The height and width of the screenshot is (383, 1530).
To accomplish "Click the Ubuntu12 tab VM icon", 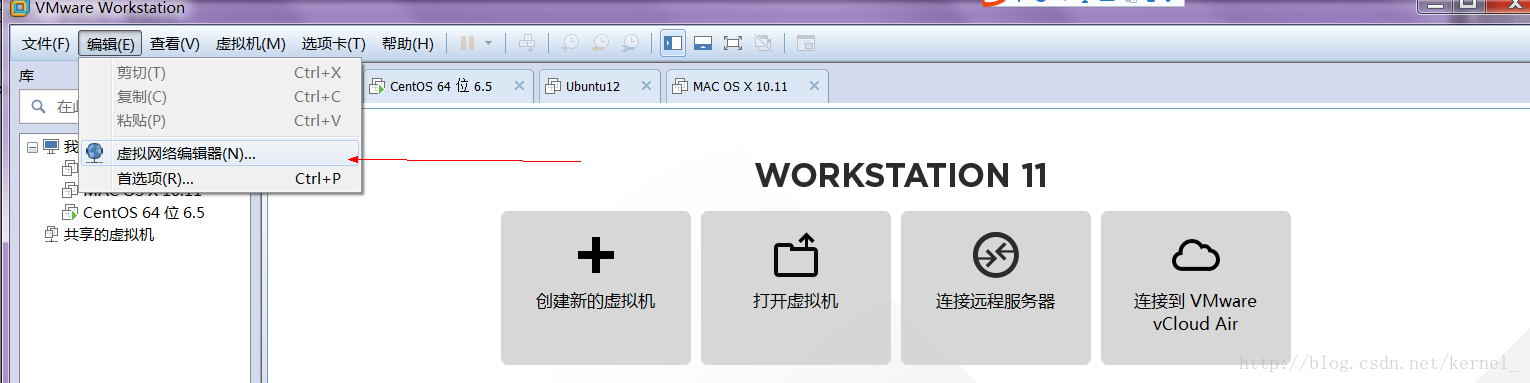I will click(553, 86).
